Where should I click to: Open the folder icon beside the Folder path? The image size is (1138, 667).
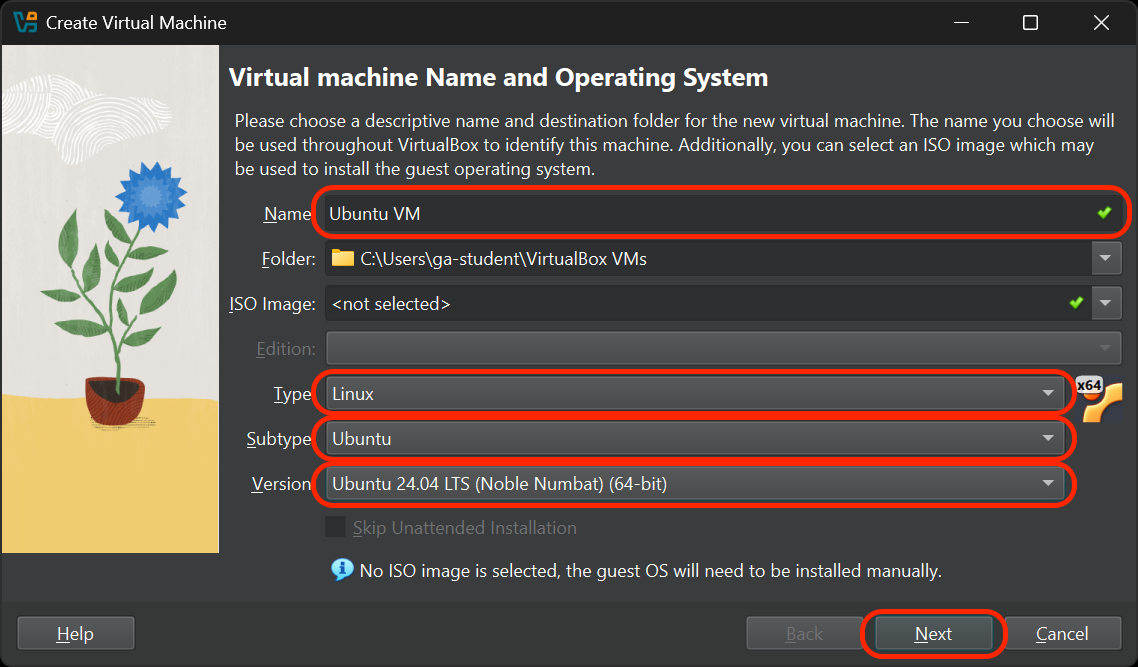click(341, 258)
